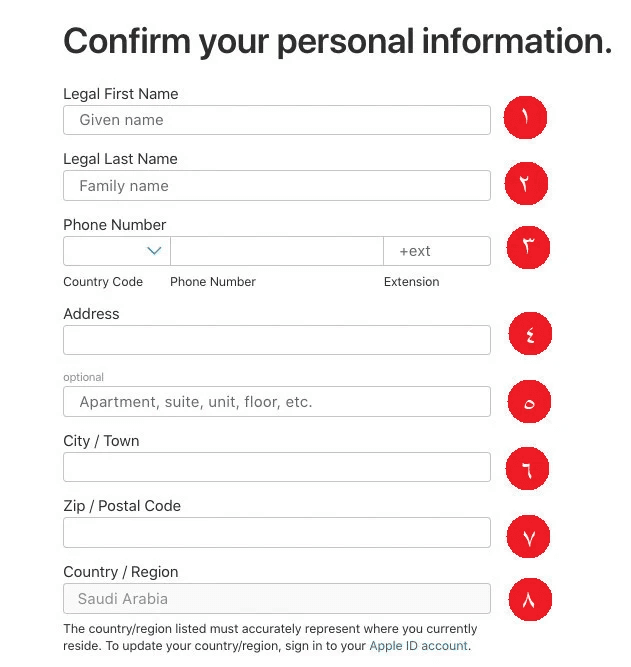
Task: Click the +ext extension field
Action: 436,251
